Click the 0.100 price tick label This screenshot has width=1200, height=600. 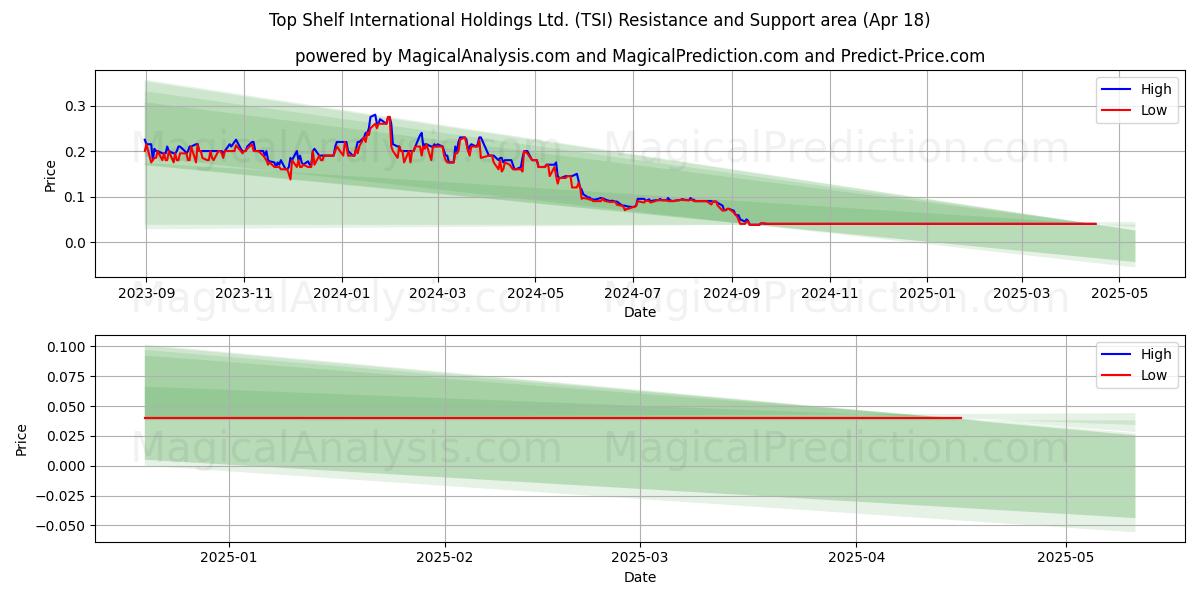click(x=69, y=347)
